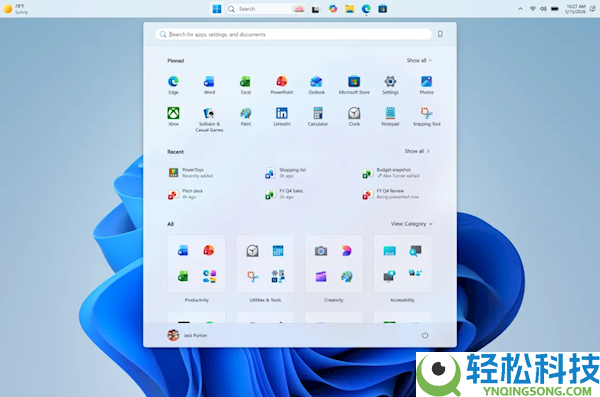Screen dimensions: 600x397
Task: Open volume speaker tray icon
Action: (543, 9)
